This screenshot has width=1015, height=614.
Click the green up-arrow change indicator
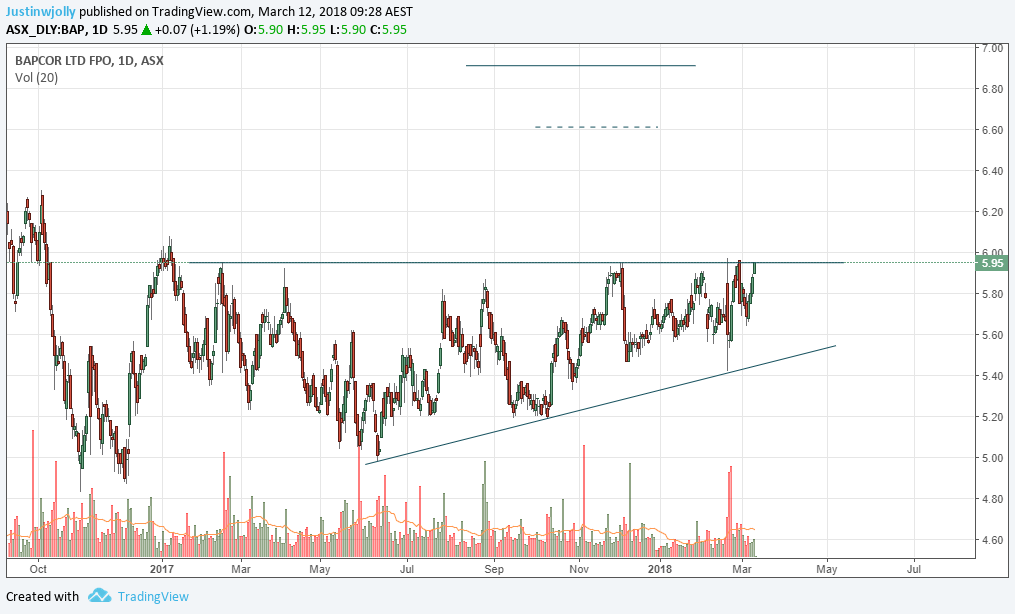(x=147, y=29)
